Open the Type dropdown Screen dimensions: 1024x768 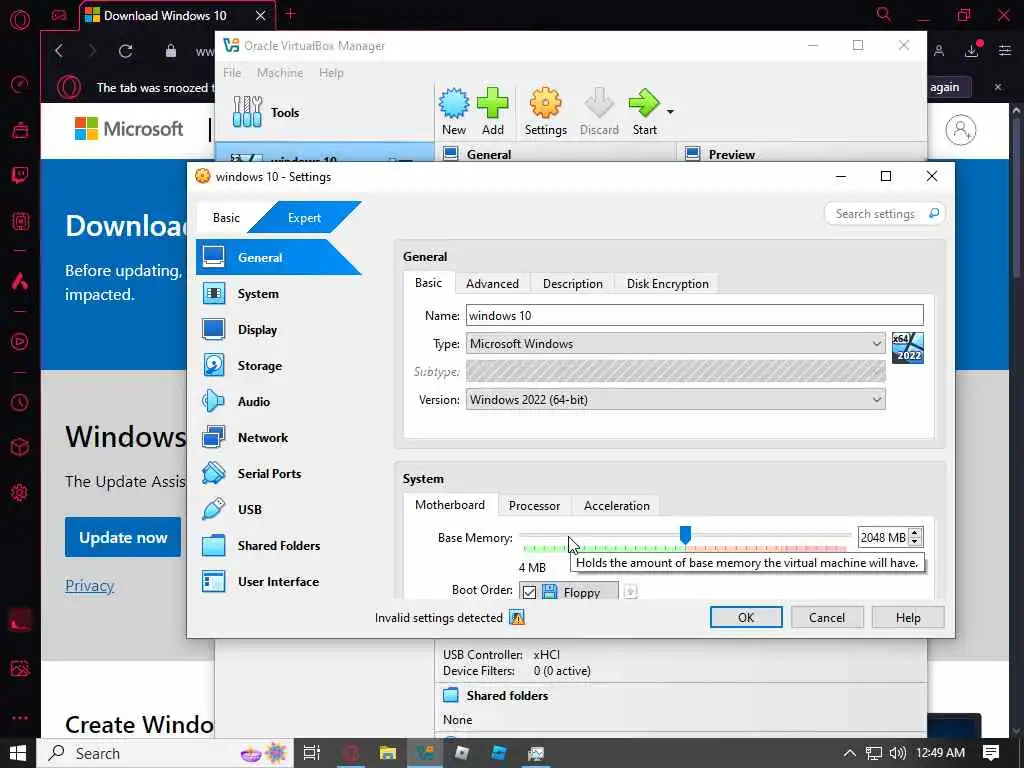675,344
